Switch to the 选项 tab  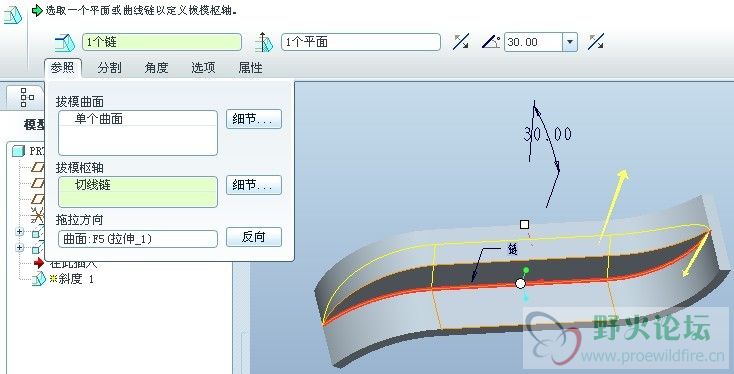(x=203, y=68)
